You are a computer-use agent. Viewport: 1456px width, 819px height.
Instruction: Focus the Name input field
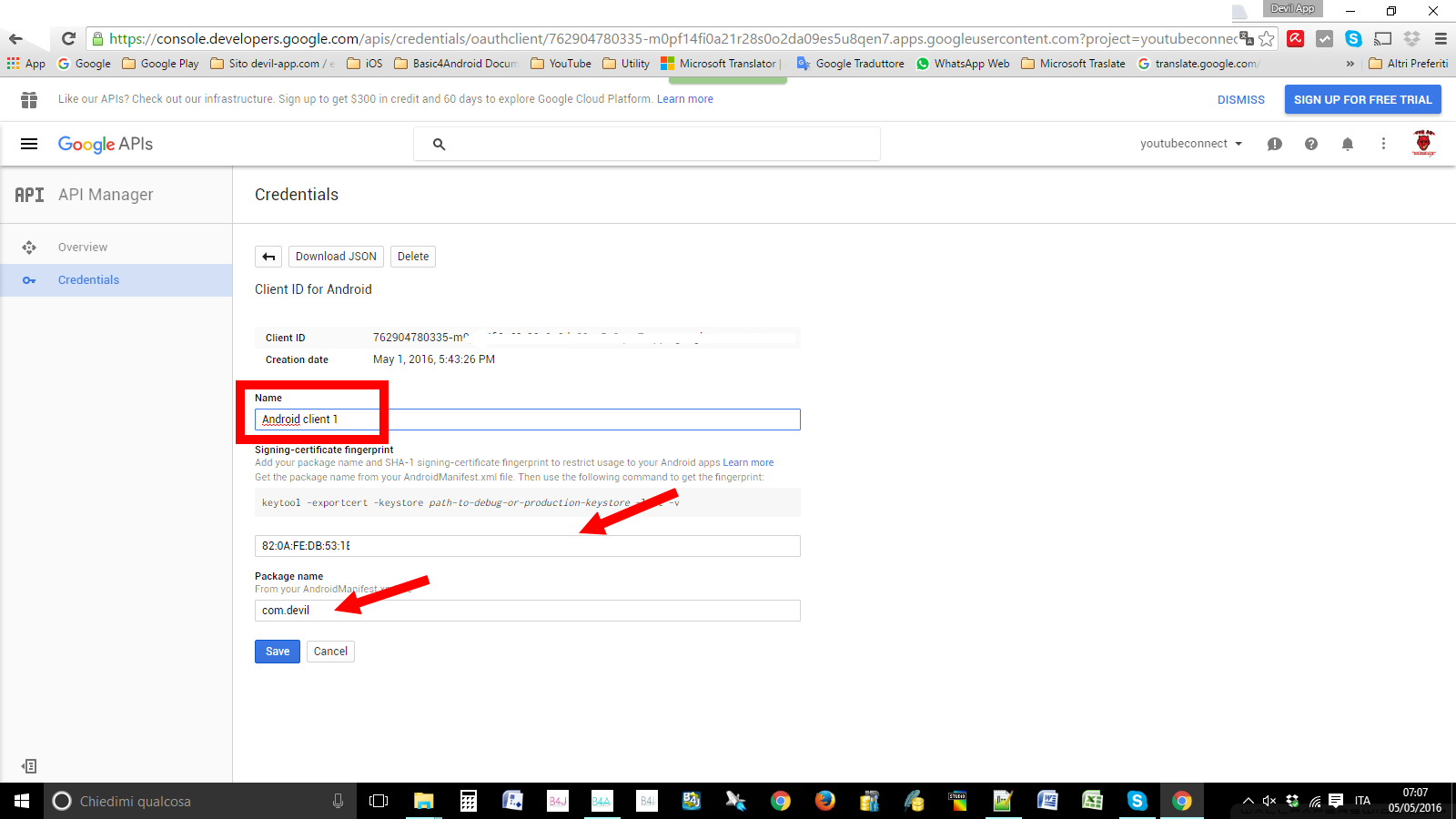528,420
